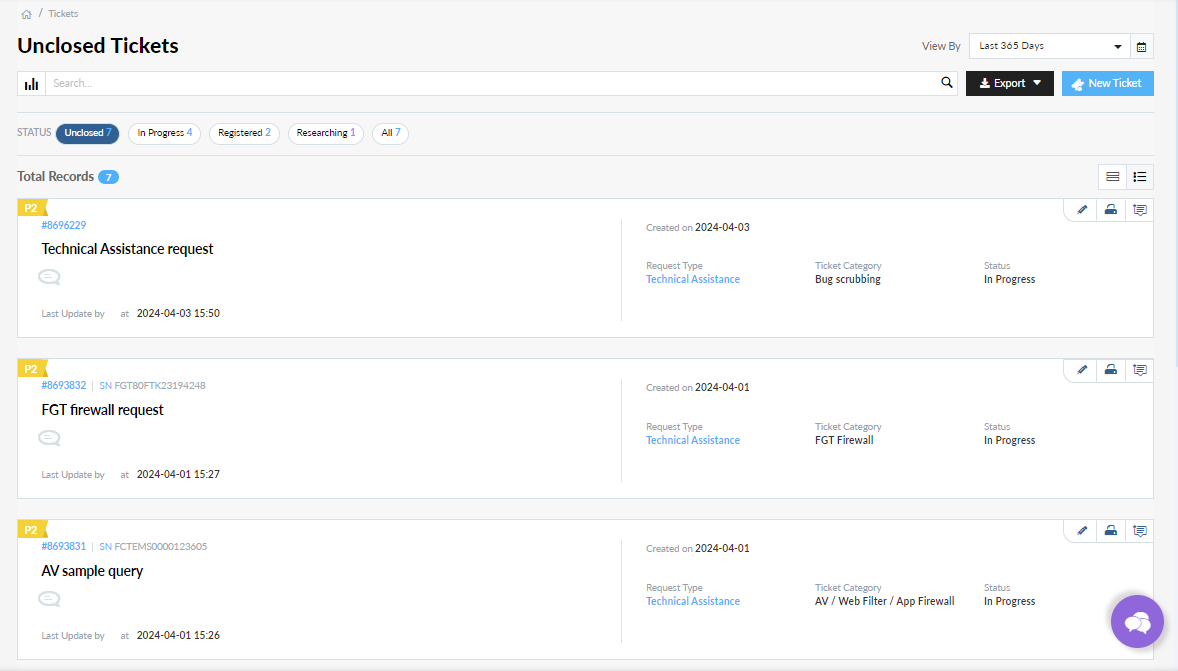Edit ticket #8693831 with pencil icon

(1082, 530)
